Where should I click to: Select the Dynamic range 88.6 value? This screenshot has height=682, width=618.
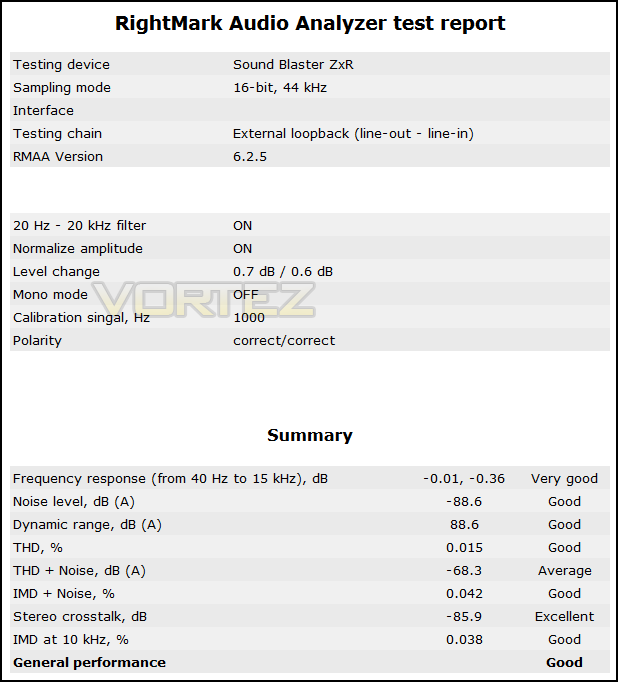point(464,525)
